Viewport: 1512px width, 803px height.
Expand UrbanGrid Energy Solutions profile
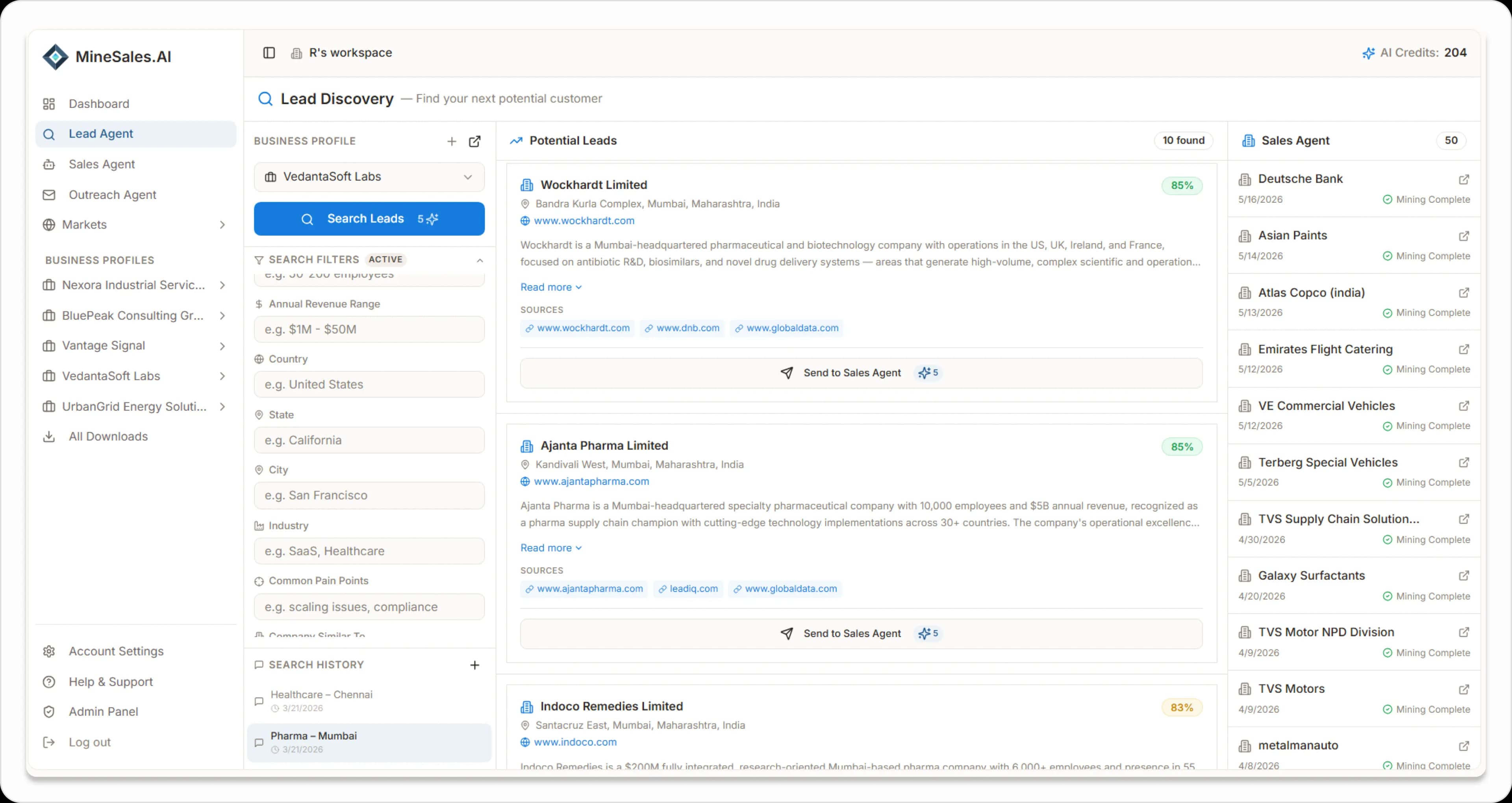tap(222, 407)
